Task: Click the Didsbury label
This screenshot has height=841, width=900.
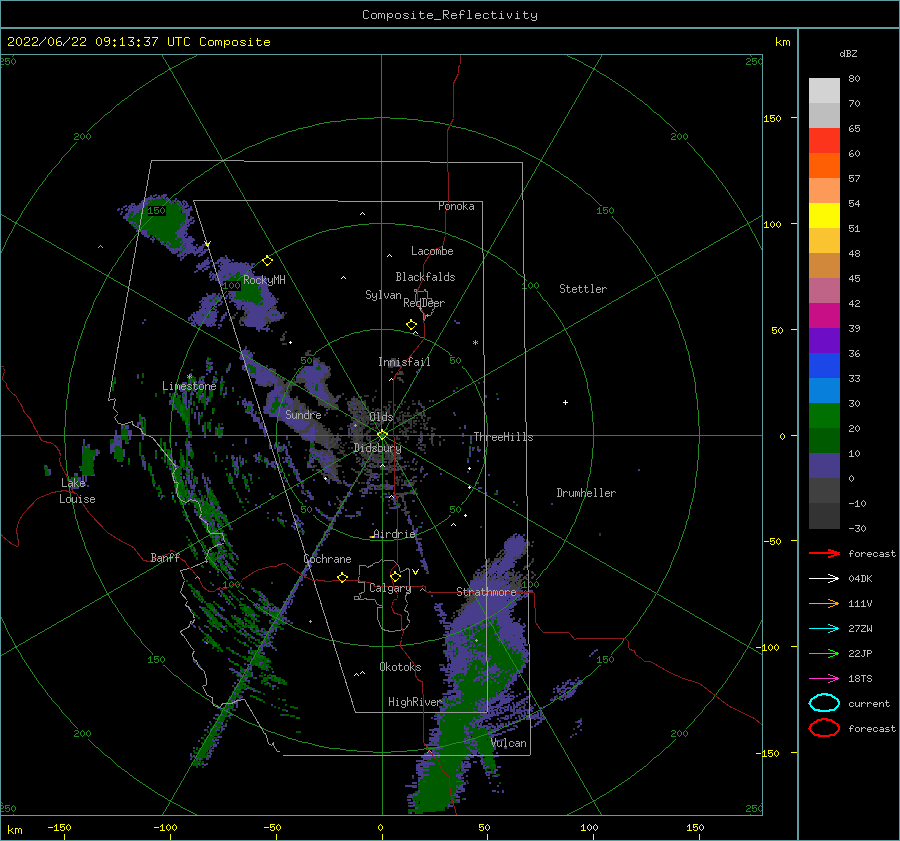Action: [x=377, y=448]
